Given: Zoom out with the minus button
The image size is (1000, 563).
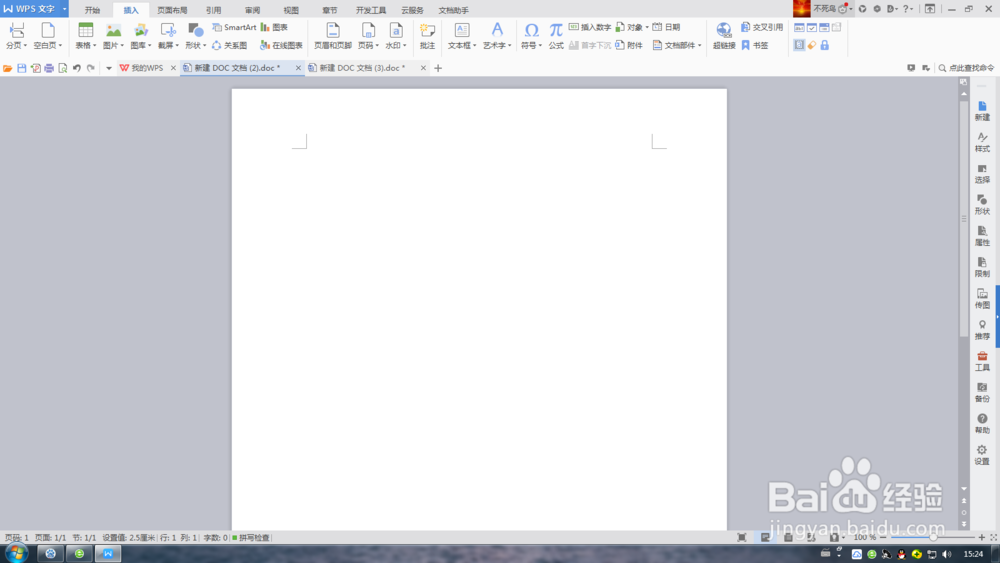Looking at the screenshot, I should pyautogui.click(x=883, y=537).
